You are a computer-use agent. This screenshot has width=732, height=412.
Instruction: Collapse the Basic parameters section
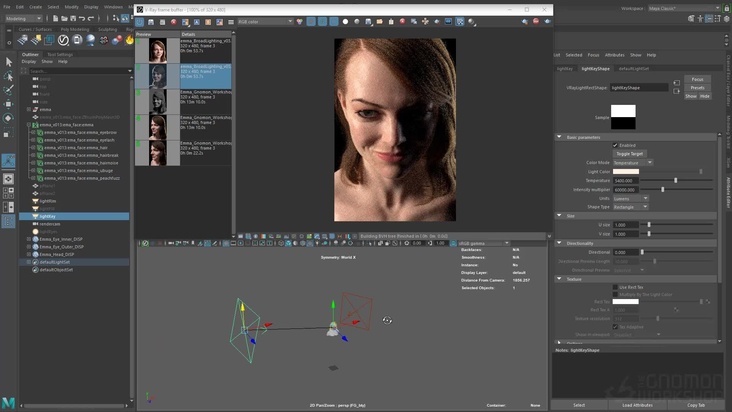coord(559,137)
